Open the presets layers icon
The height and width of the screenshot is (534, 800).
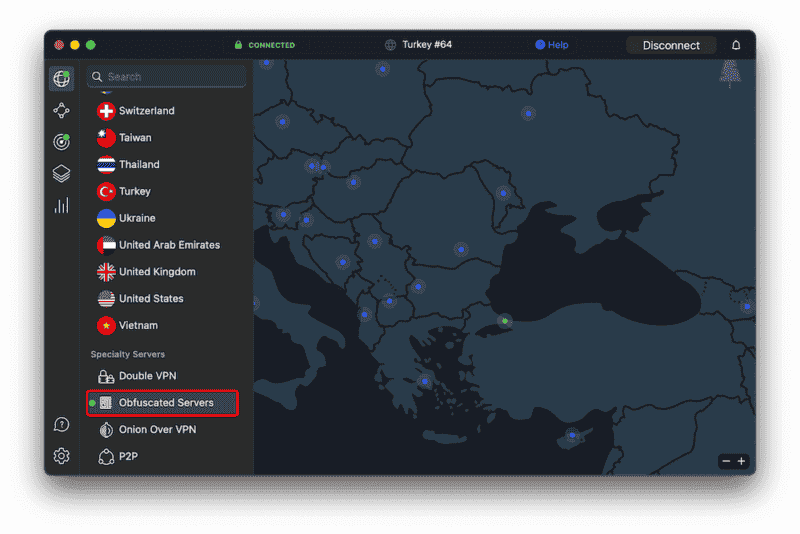(62, 173)
